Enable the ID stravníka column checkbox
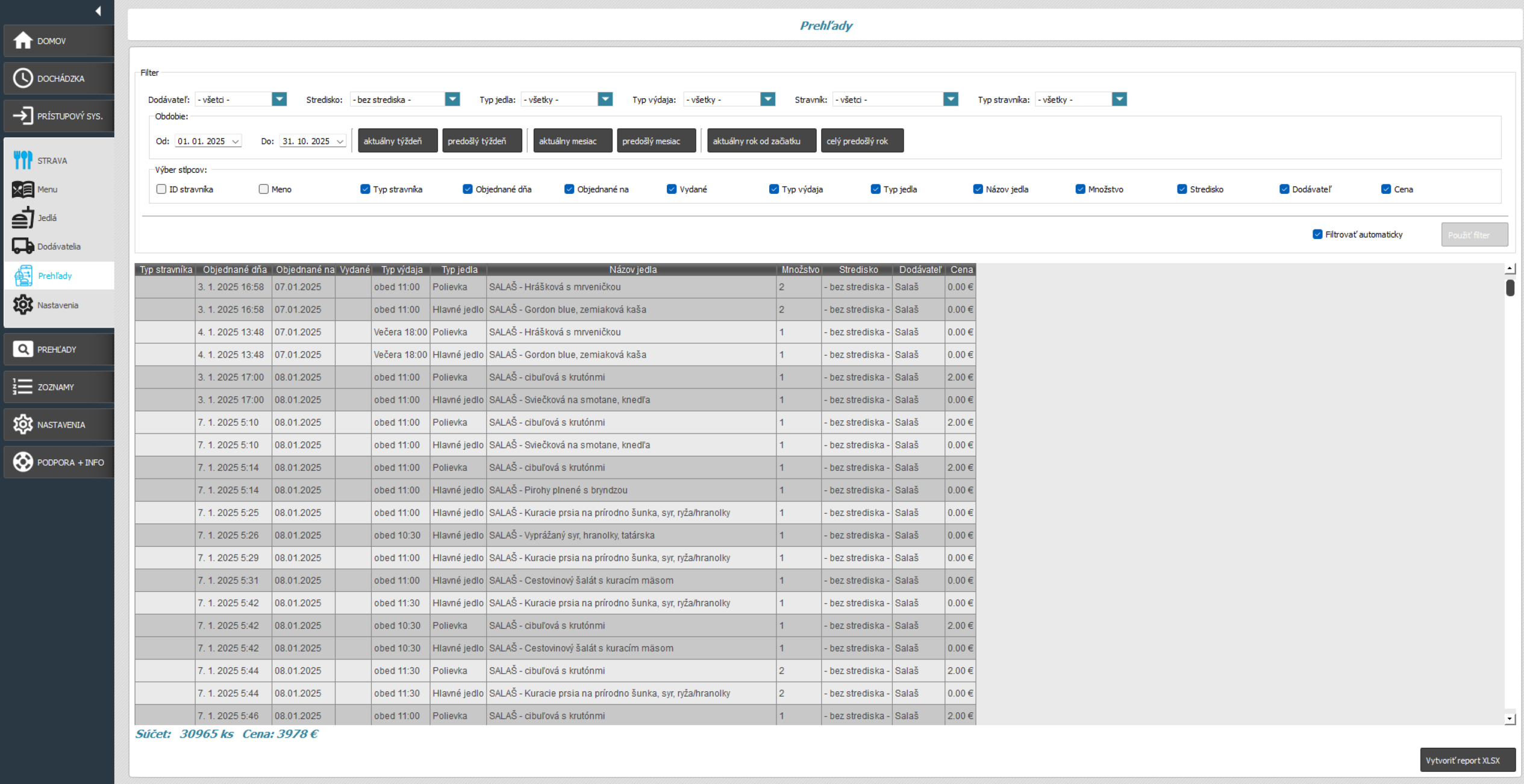The width and height of the screenshot is (1524, 784). pyautogui.click(x=161, y=189)
